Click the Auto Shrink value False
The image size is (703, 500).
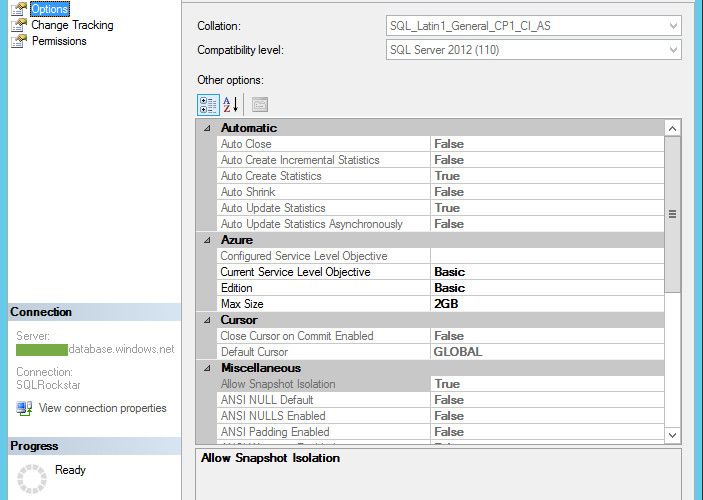point(449,192)
